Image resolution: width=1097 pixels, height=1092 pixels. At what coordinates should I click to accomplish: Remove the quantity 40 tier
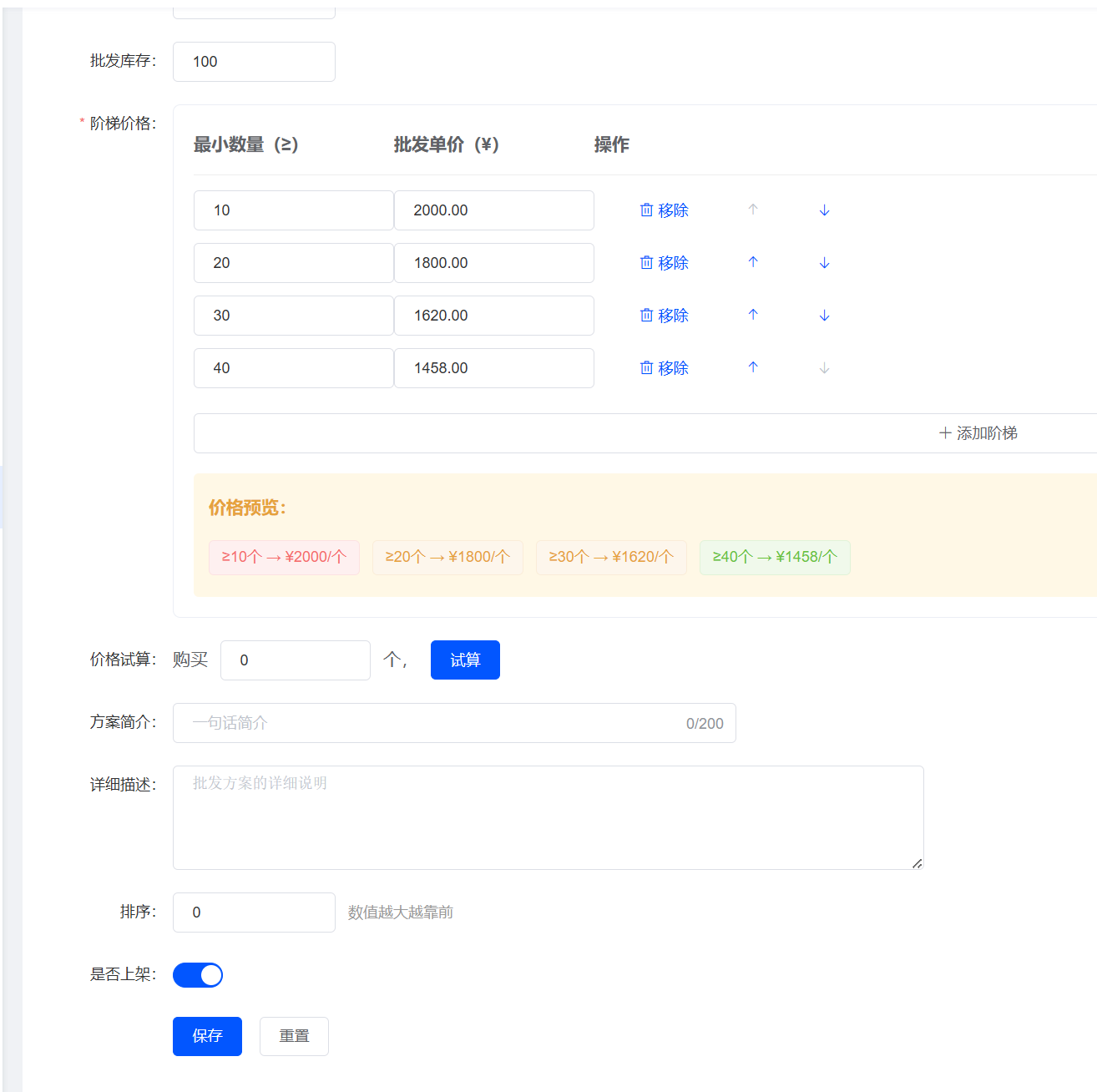tap(664, 368)
